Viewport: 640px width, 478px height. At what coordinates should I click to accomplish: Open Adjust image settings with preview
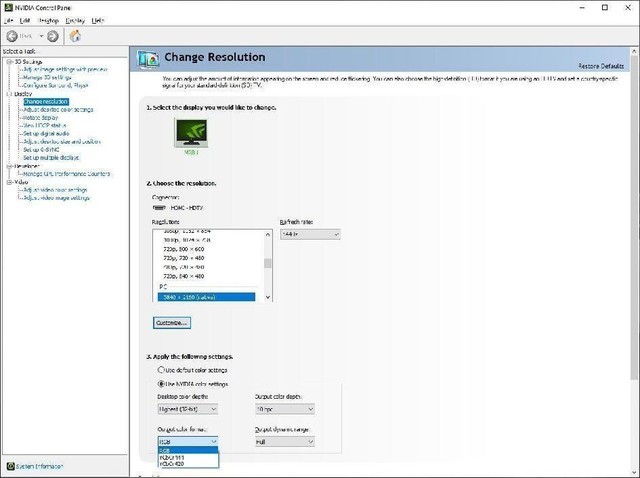coord(65,69)
